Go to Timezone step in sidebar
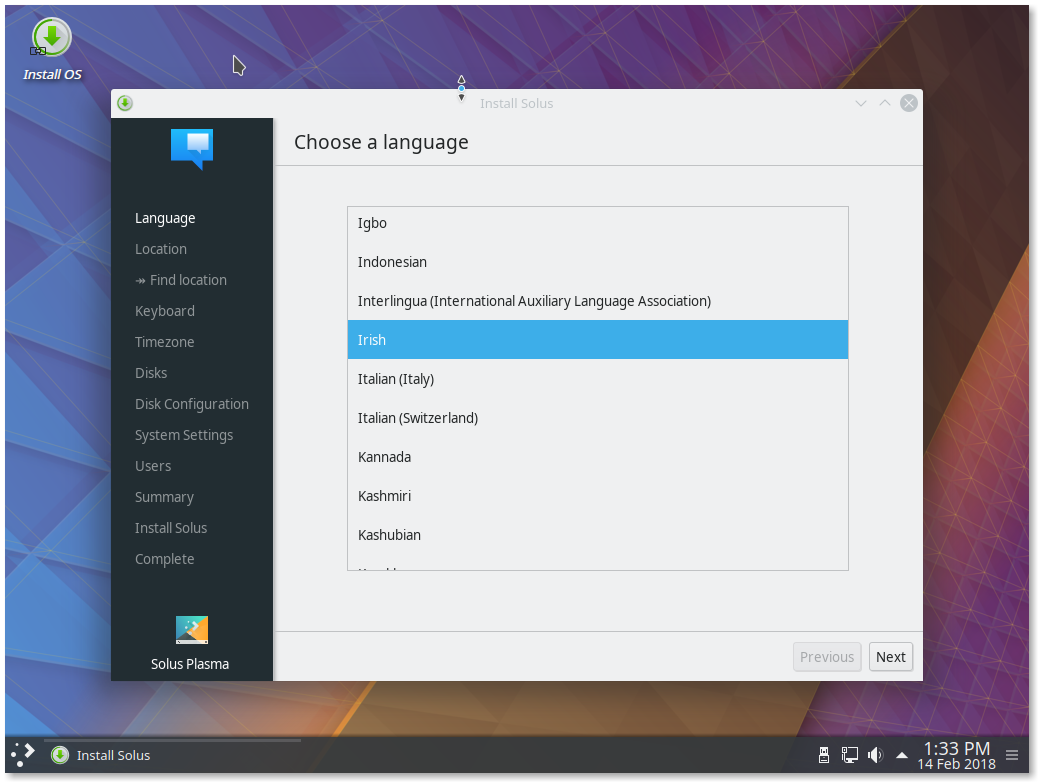This screenshot has width=1038, height=782. [x=164, y=342]
